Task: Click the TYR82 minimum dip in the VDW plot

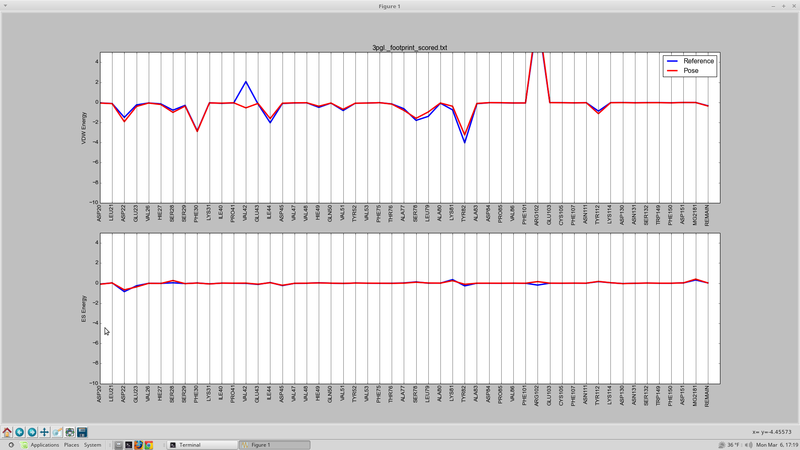Action: 464,141
